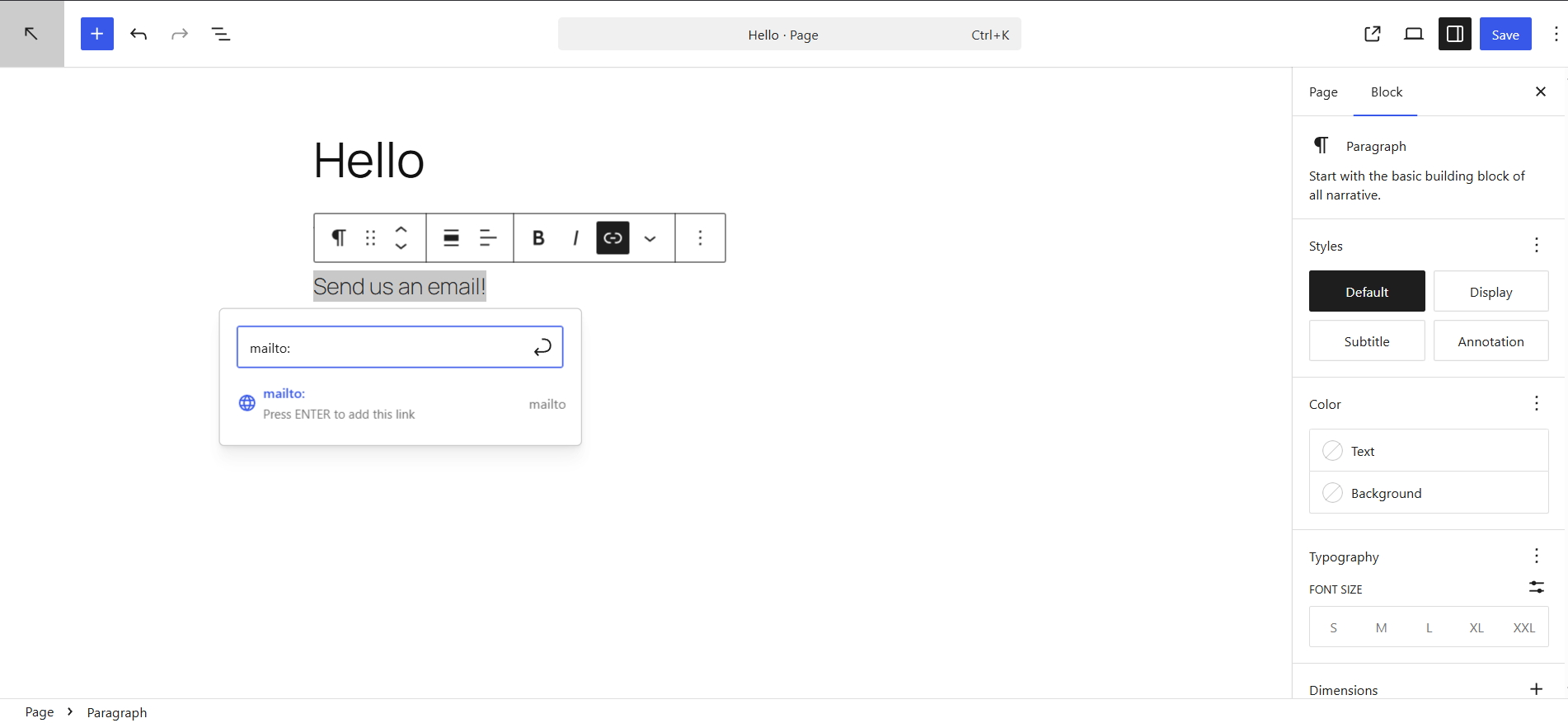Apply the Subtitle paragraph style
This screenshot has height=723, width=1568.
click(x=1367, y=340)
